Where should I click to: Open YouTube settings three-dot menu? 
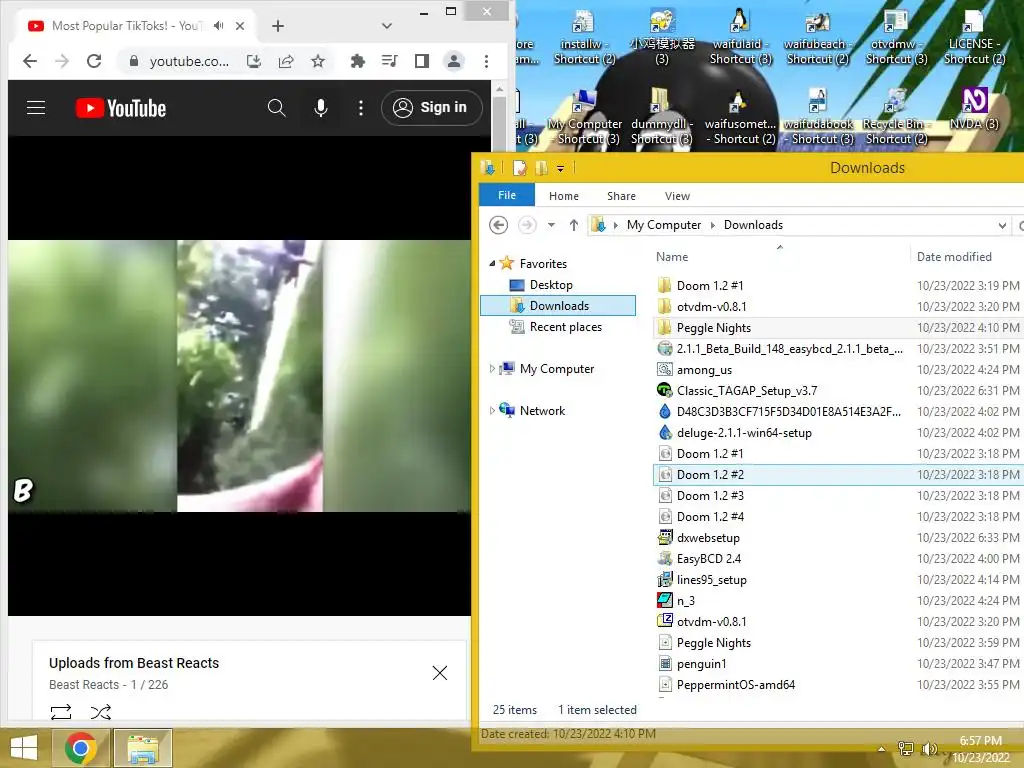(x=360, y=108)
